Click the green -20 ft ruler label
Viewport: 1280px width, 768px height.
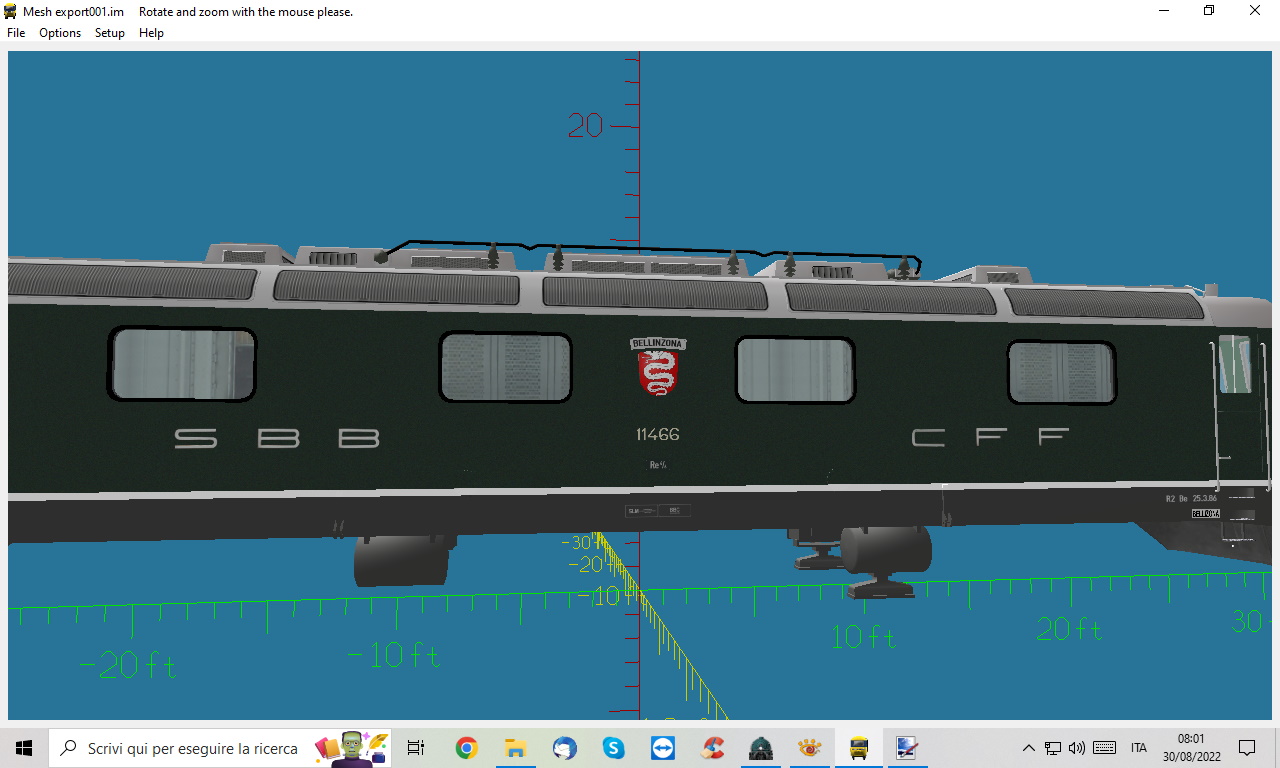(127, 665)
